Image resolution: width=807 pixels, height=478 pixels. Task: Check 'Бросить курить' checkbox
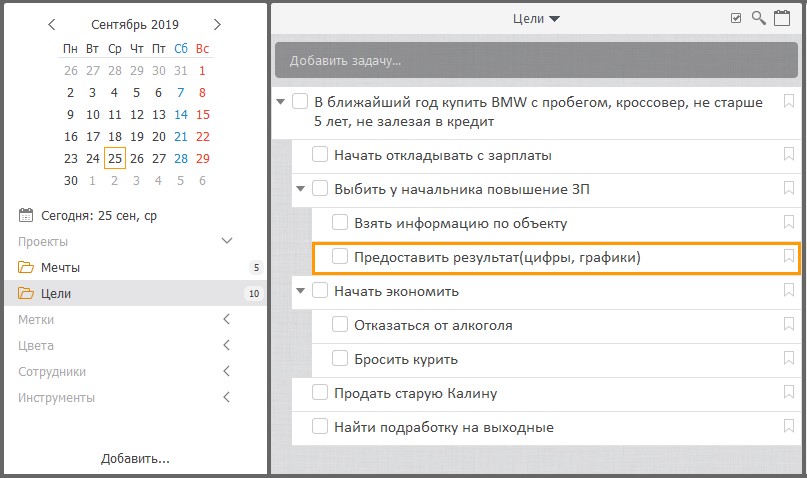click(x=340, y=358)
